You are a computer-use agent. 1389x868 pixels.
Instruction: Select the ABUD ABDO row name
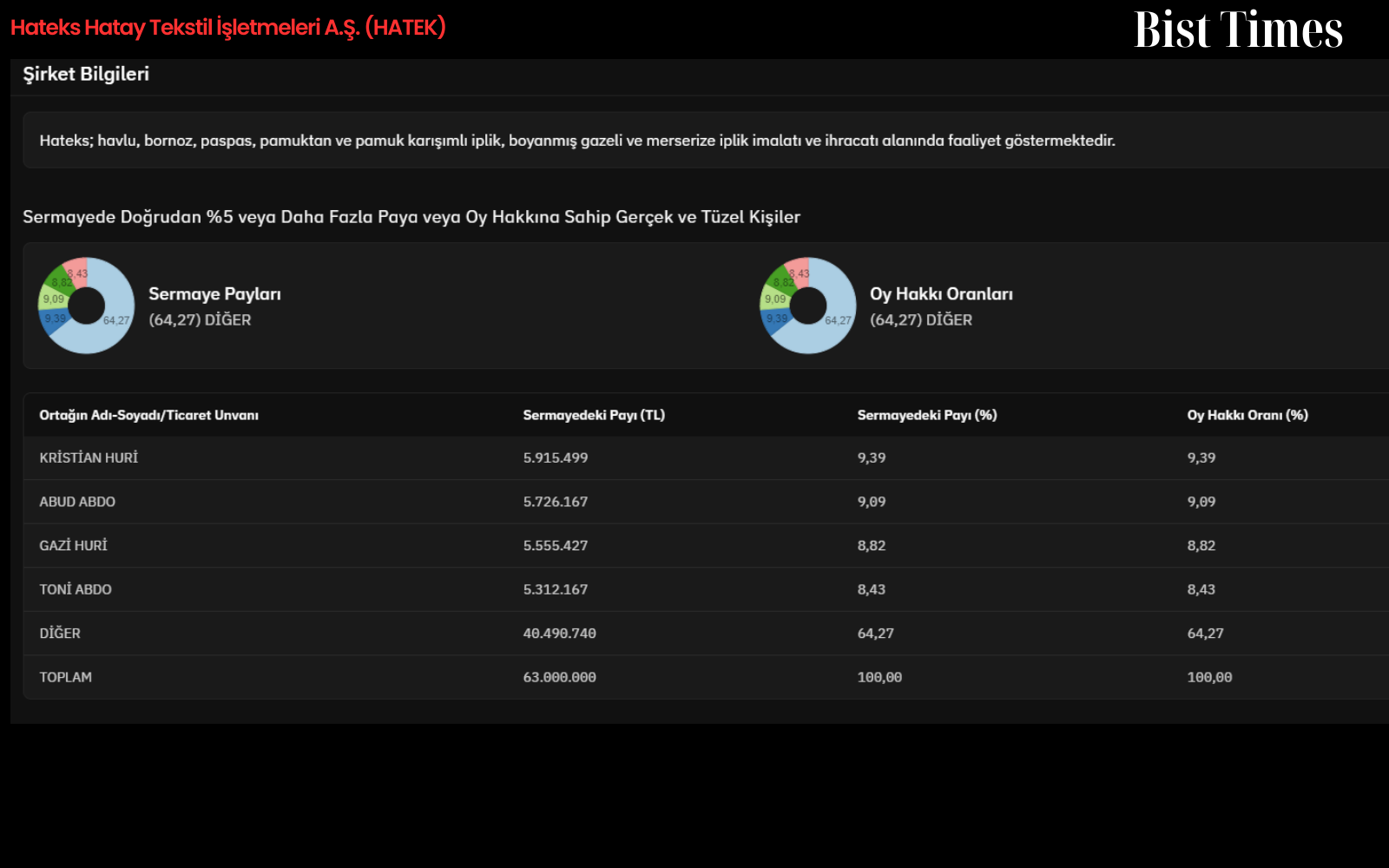click(x=77, y=502)
